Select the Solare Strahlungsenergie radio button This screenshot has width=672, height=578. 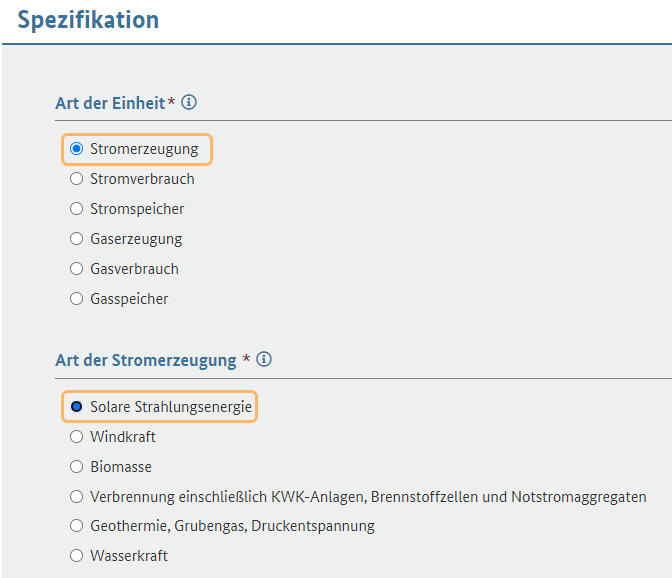(76, 406)
